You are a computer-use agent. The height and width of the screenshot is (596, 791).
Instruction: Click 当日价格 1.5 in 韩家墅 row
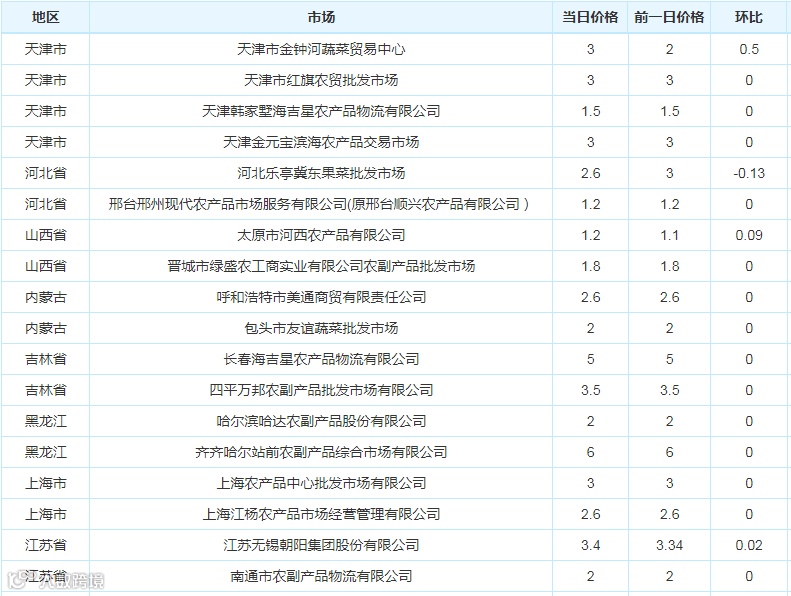point(590,111)
